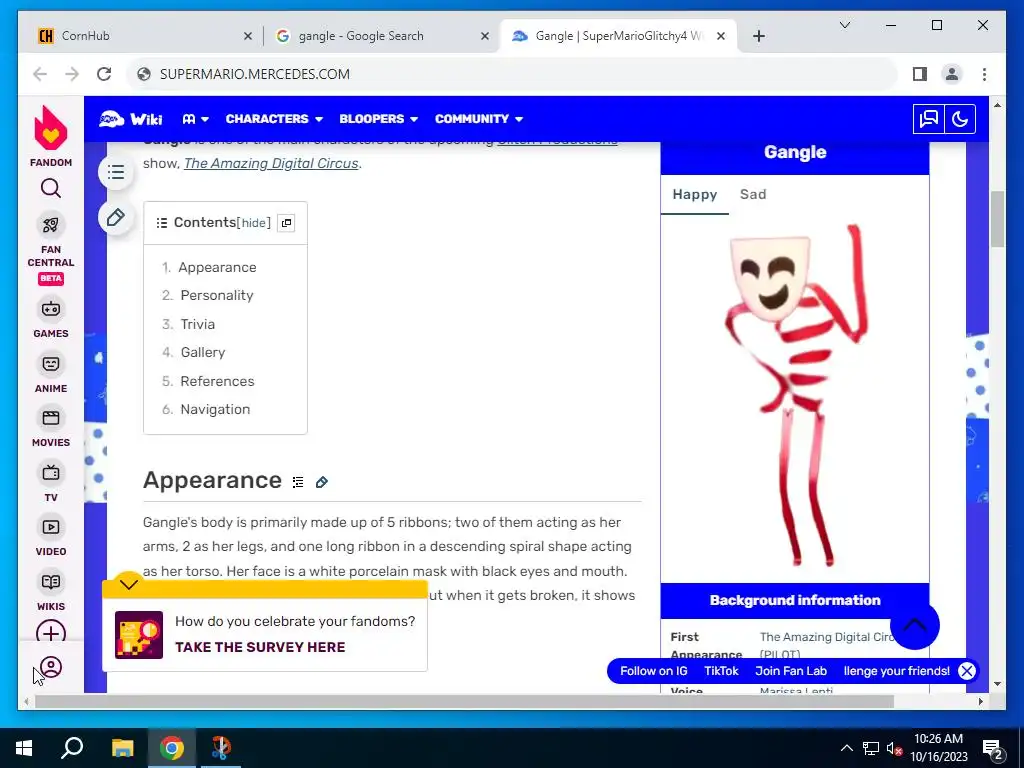Open the Windows Start menu
The width and height of the screenshot is (1024, 768).
(24, 748)
